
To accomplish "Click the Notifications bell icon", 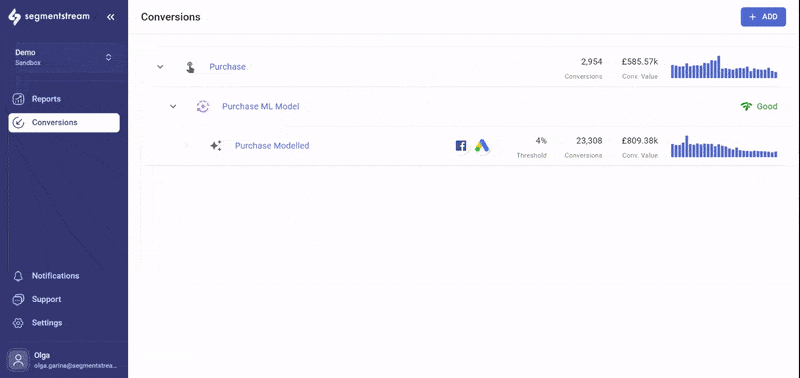I will pos(18,276).
